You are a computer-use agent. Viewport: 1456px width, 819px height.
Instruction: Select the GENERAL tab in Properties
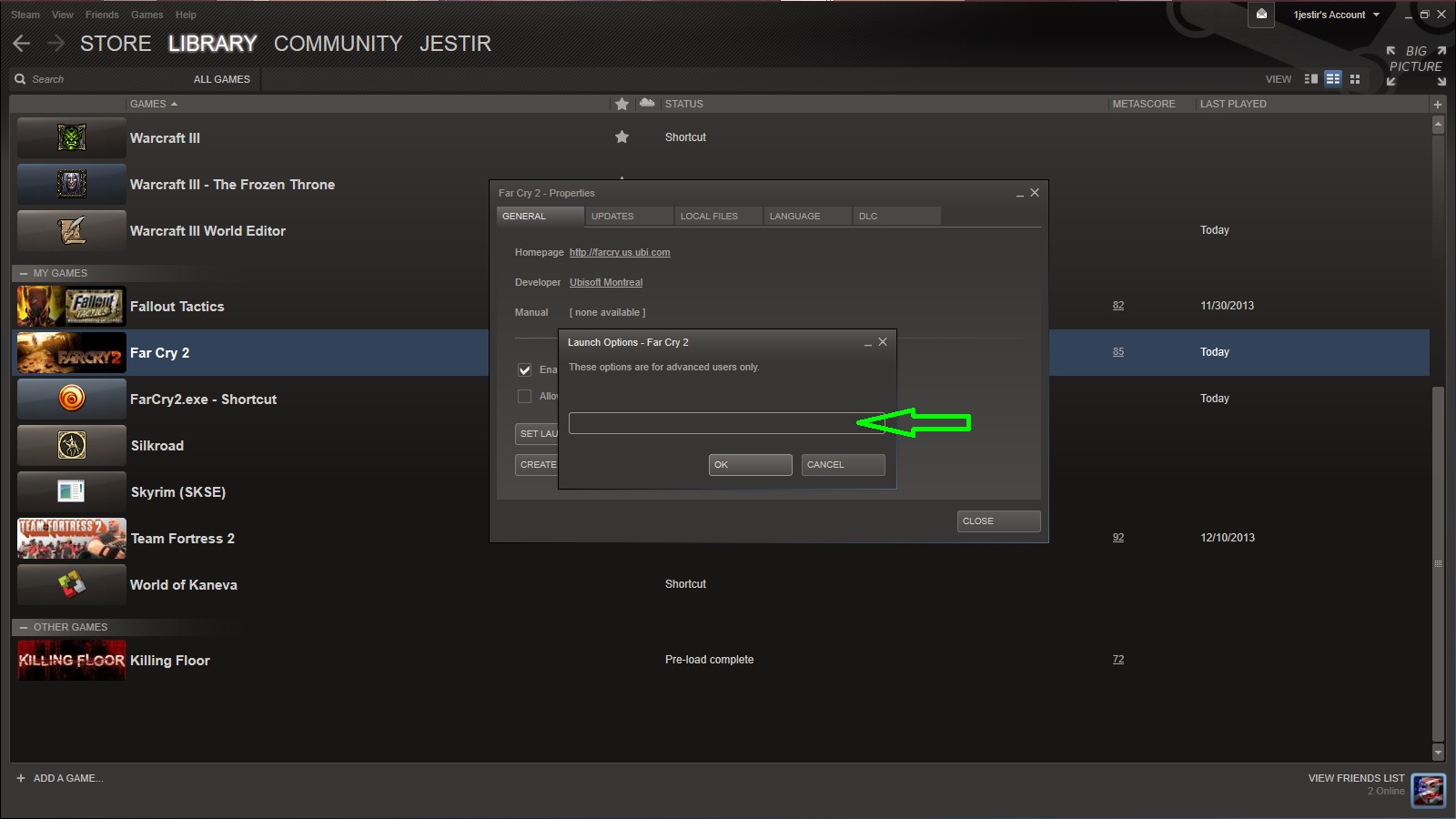(540, 216)
